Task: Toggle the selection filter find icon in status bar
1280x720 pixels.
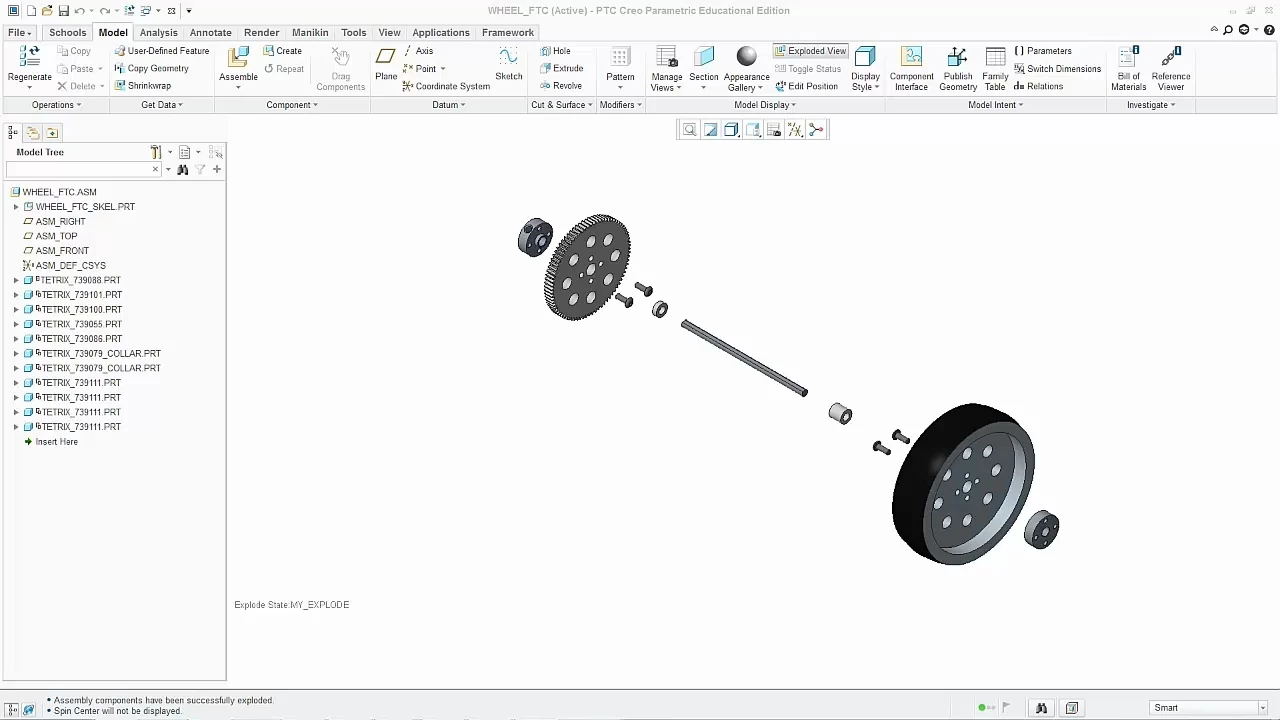Action: coord(1041,708)
